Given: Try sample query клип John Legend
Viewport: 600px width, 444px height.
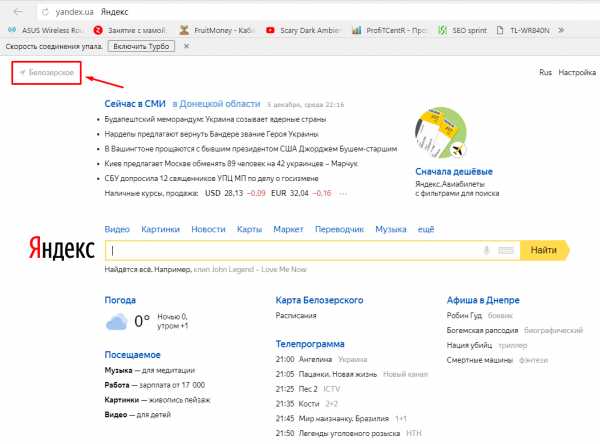Looking at the screenshot, I should (x=250, y=269).
